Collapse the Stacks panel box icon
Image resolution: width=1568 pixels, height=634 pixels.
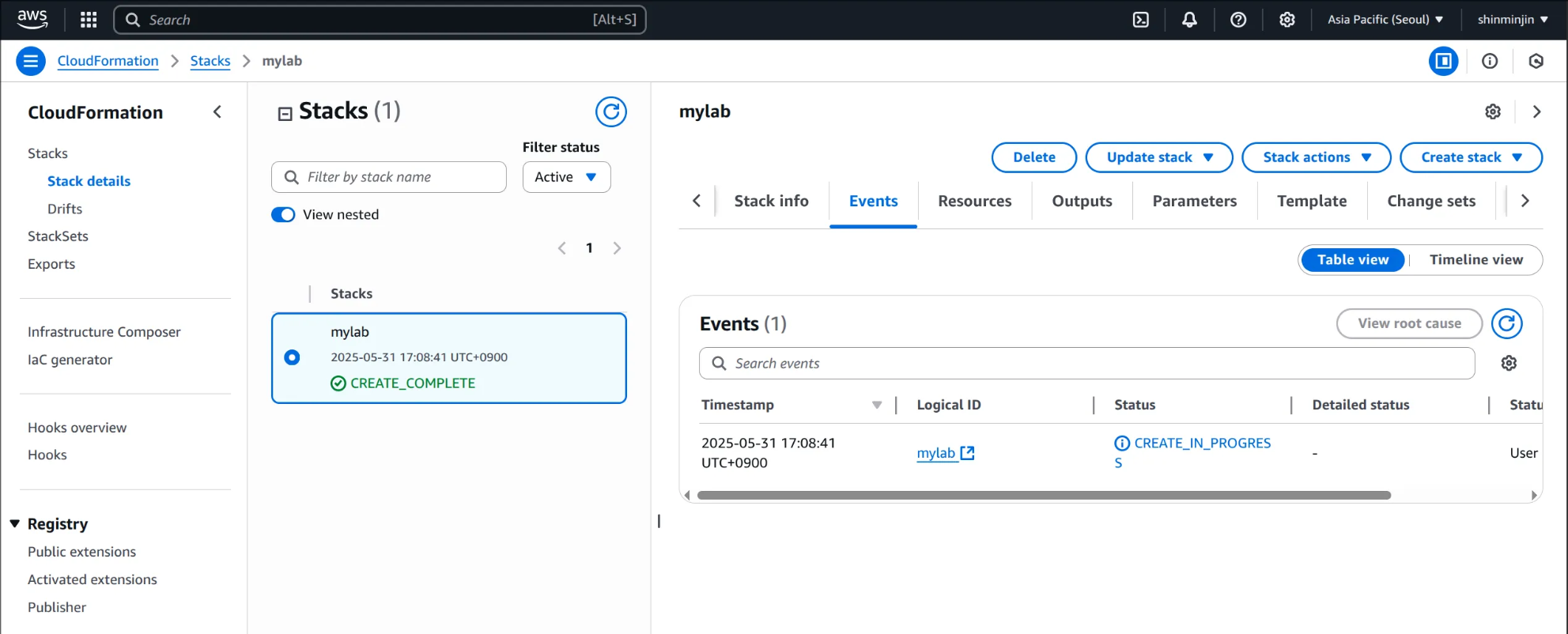tap(285, 114)
